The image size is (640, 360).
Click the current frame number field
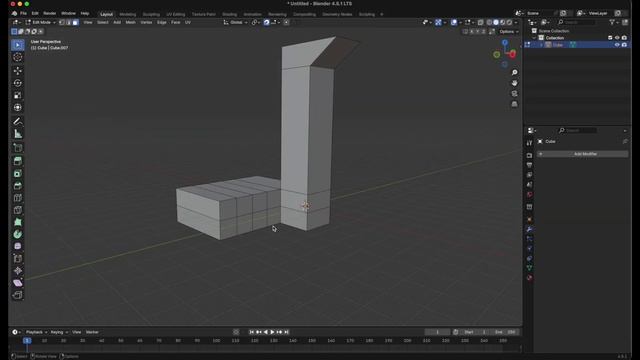pyautogui.click(x=437, y=332)
